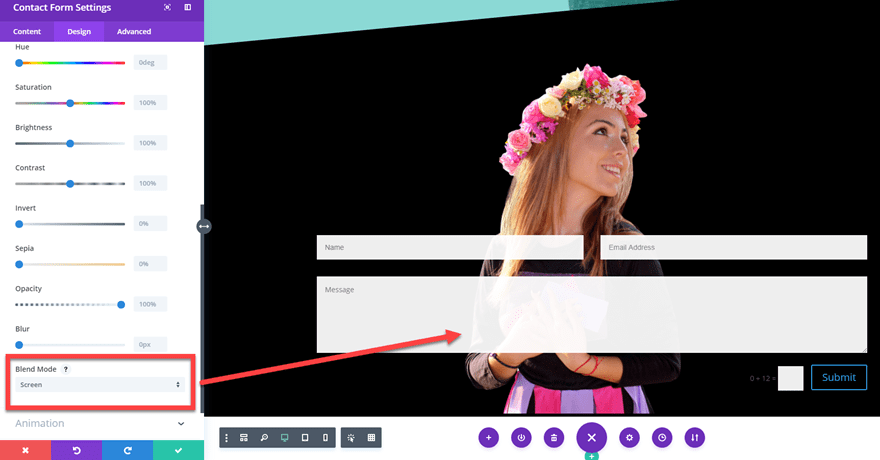
Task: Click the Email Address form field
Action: coord(734,247)
